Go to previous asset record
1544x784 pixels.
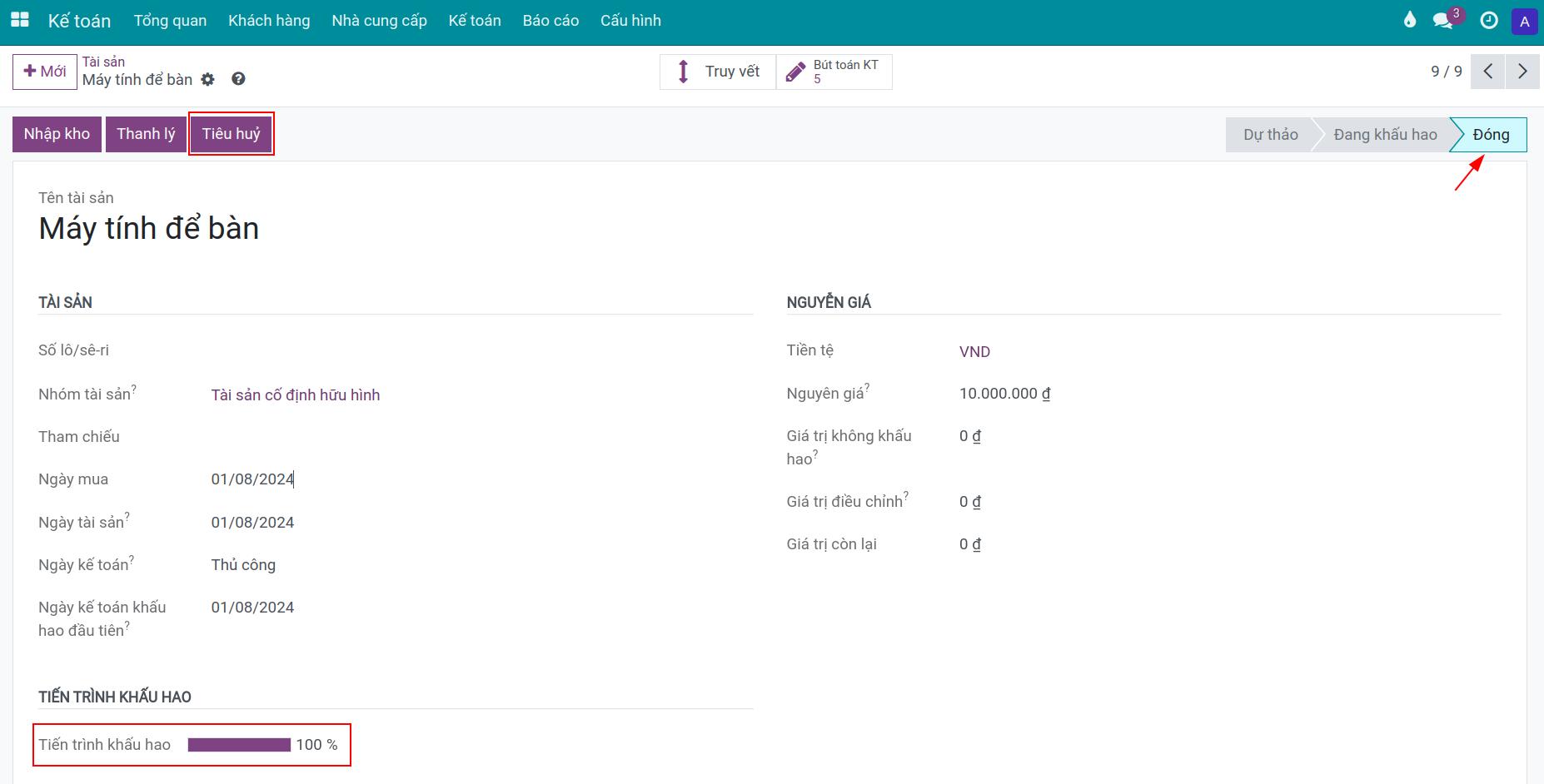(x=1488, y=72)
